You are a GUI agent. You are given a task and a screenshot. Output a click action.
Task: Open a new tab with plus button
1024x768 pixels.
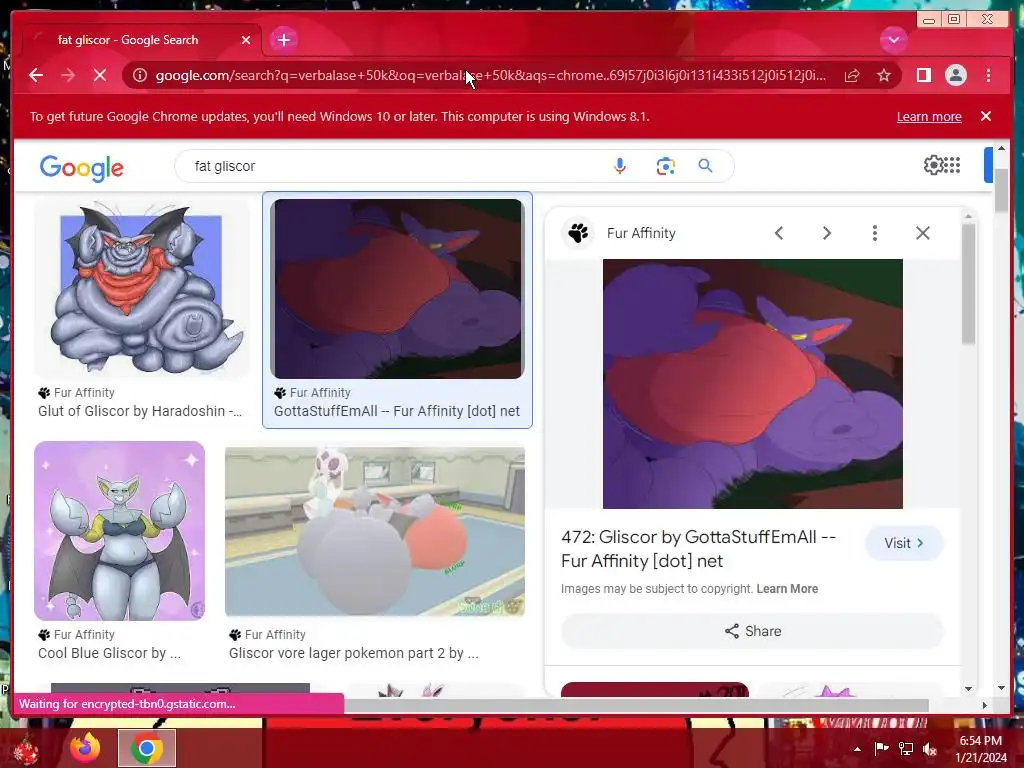pos(283,40)
